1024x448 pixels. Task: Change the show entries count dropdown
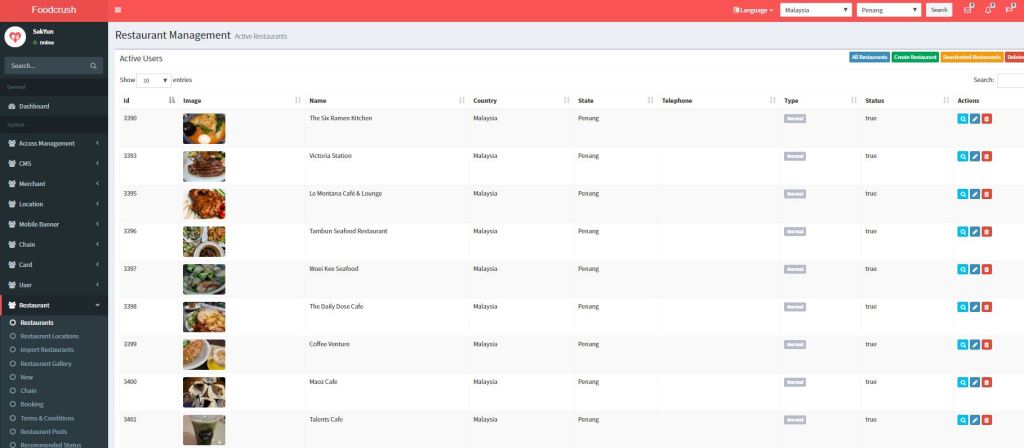tap(154, 80)
